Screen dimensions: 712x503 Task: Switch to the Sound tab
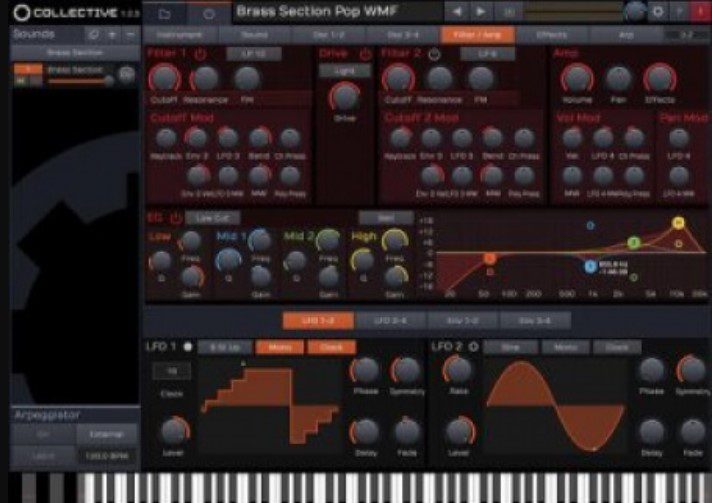[254, 35]
